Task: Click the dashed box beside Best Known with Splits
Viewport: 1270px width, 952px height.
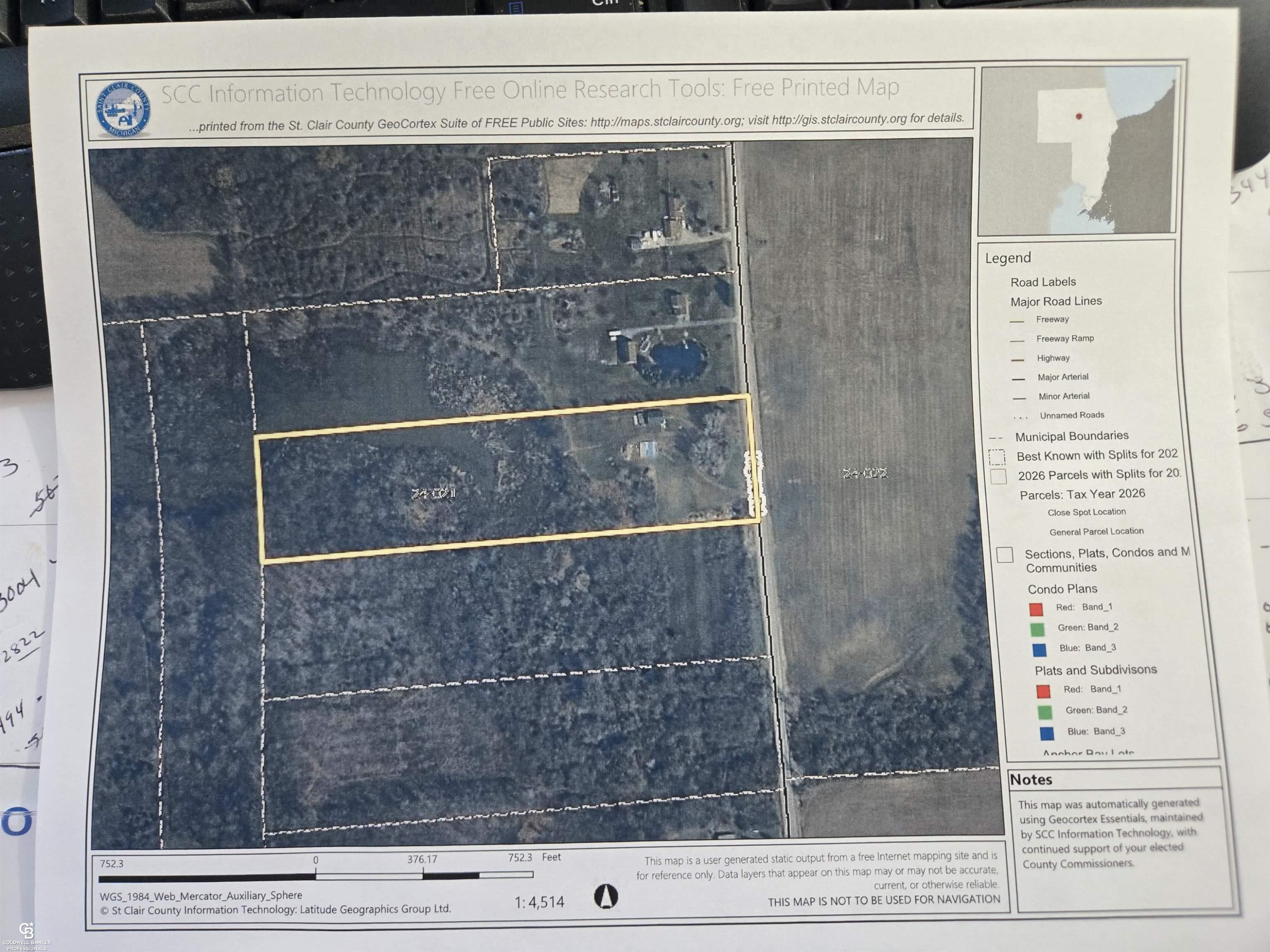Action: click(x=997, y=457)
